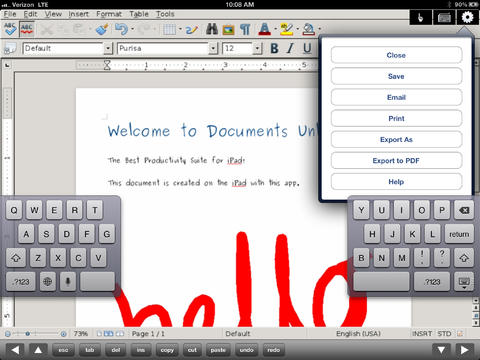Open the Format menu
The image size is (480, 360).
(109, 14)
